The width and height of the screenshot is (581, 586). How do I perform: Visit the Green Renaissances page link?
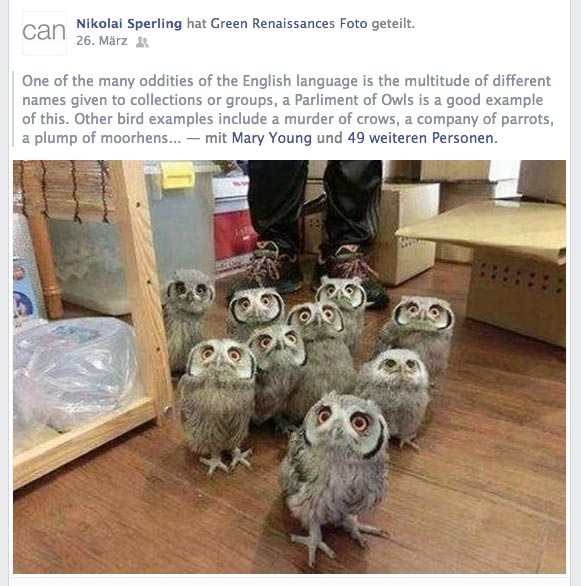tap(273, 24)
